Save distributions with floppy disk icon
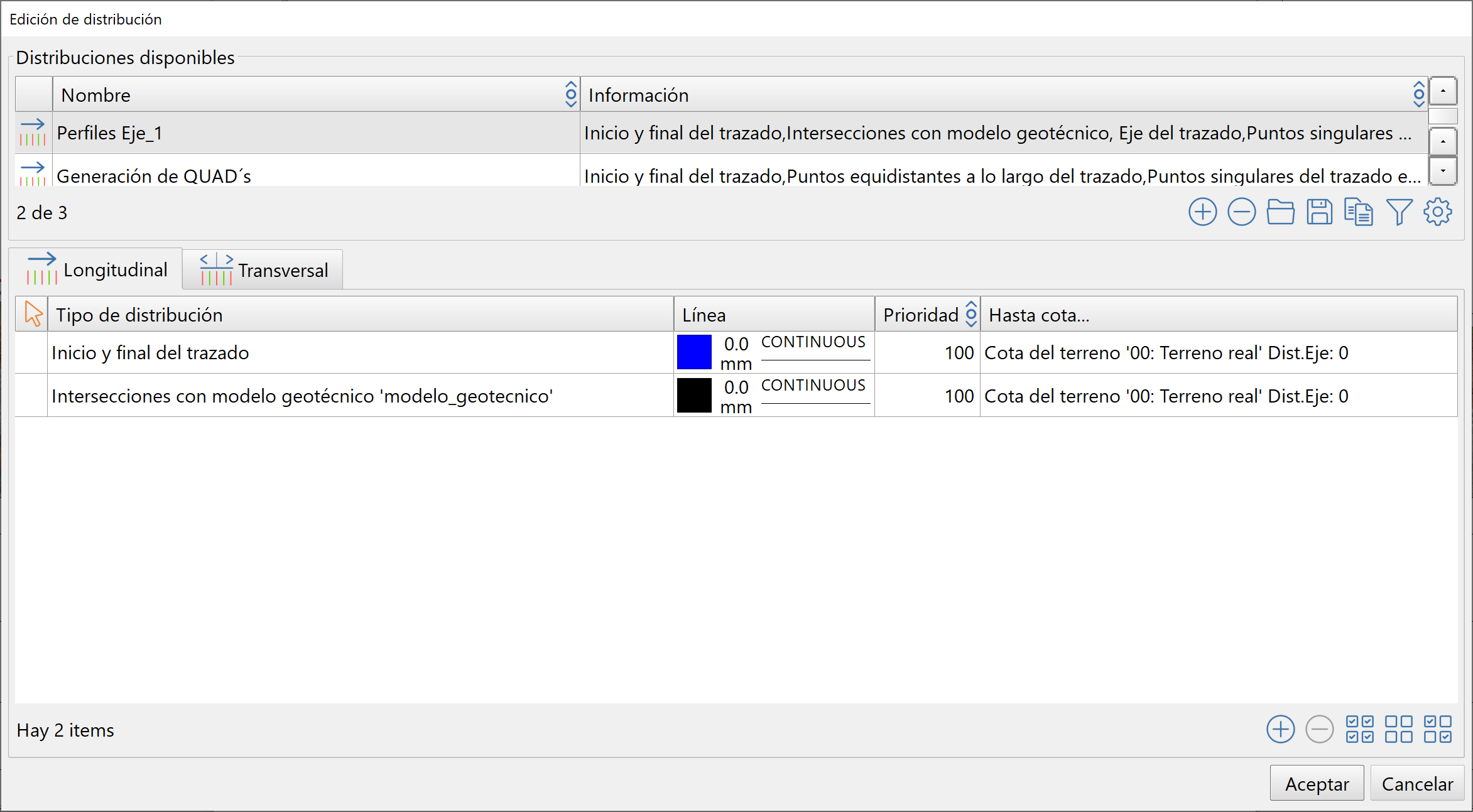The width and height of the screenshot is (1473, 812). point(1319,212)
